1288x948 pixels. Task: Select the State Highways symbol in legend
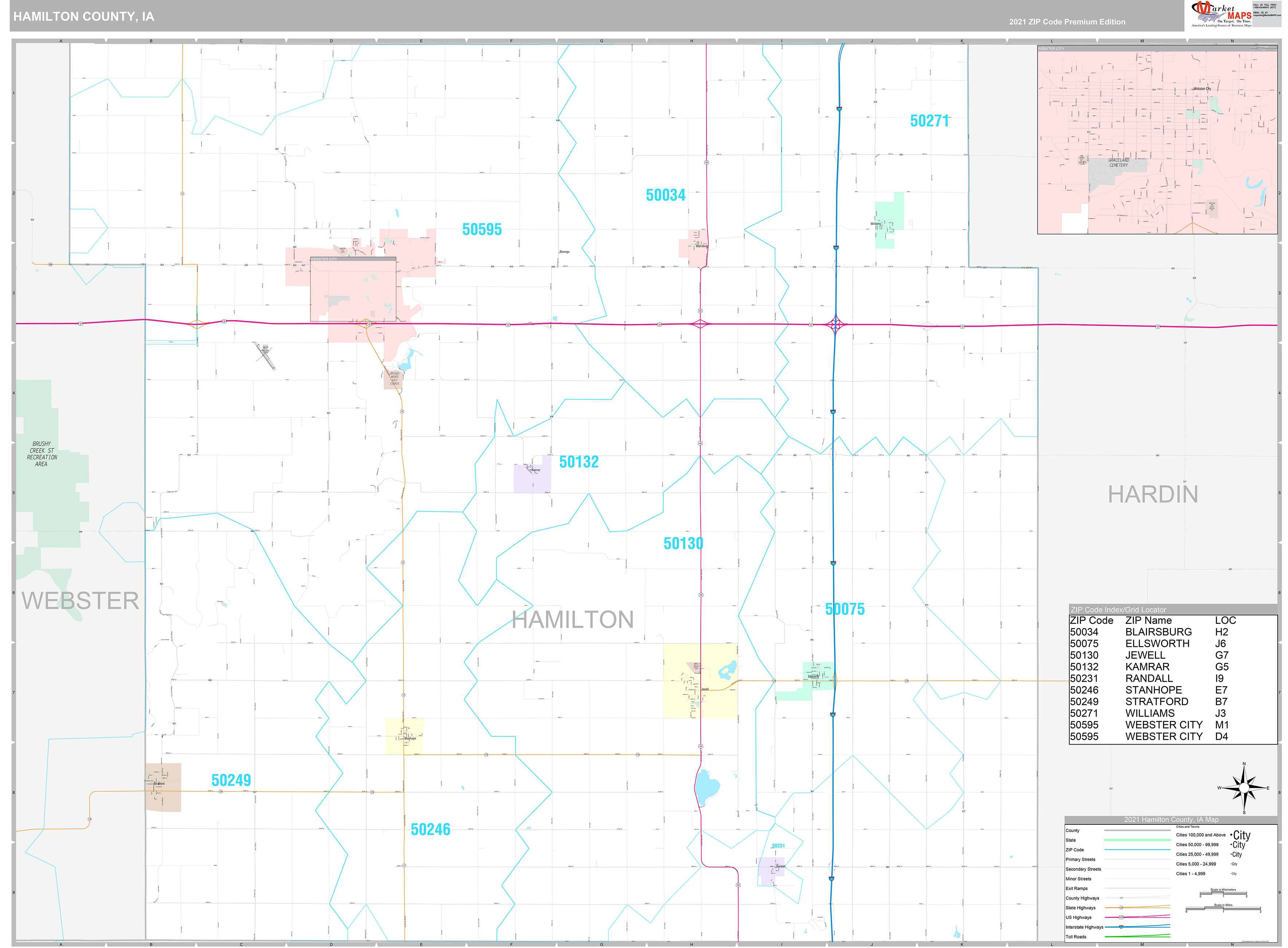click(x=1122, y=908)
